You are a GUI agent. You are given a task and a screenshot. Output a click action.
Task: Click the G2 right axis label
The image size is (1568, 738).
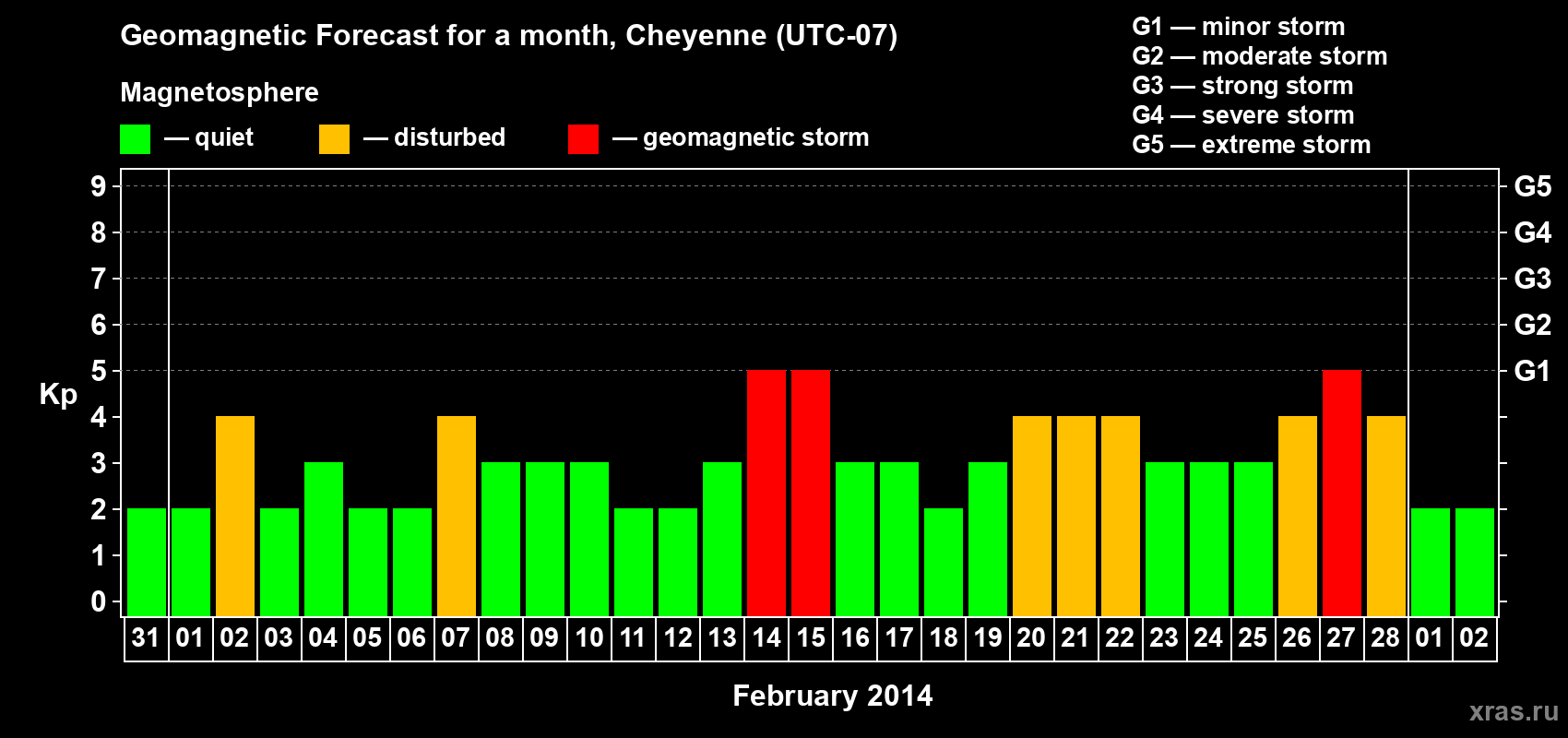coord(1533,325)
